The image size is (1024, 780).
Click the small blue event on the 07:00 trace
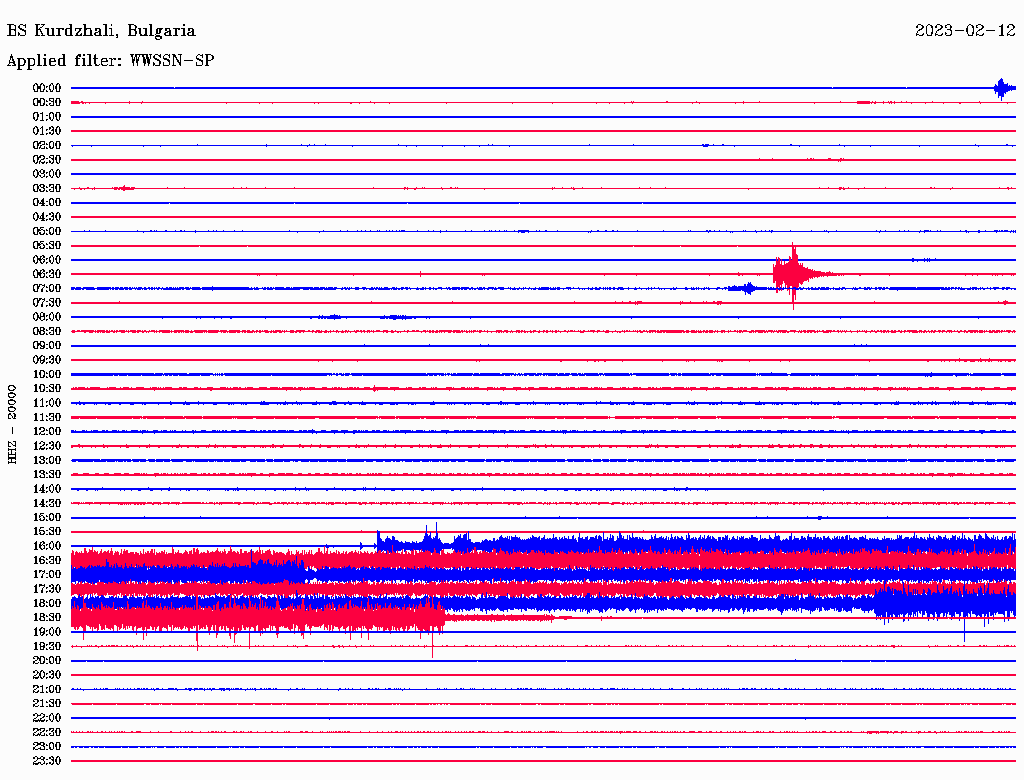[746, 288]
